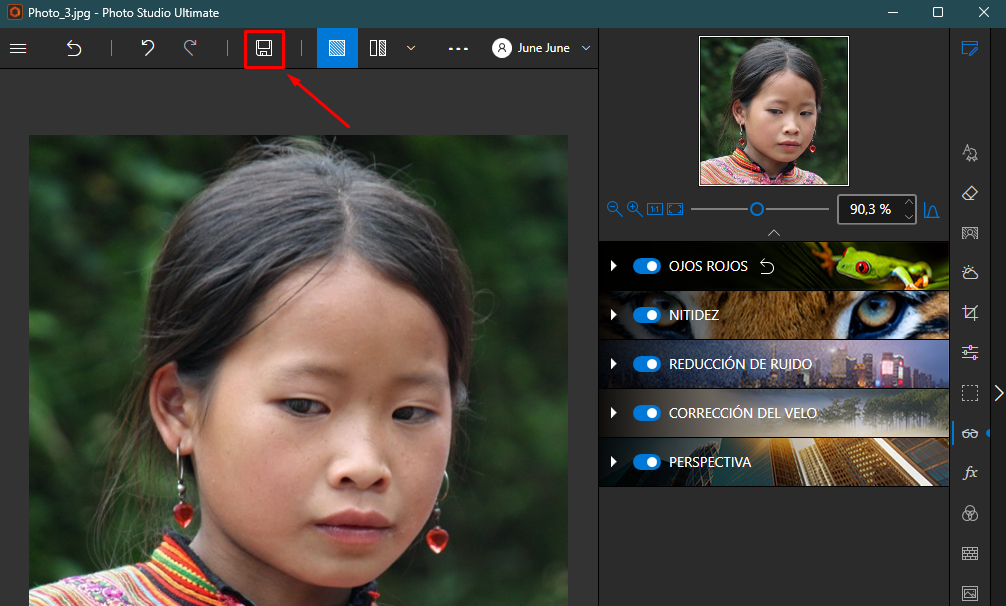Open the adjustment sliders panel
This screenshot has width=1006, height=606.
coord(970,352)
